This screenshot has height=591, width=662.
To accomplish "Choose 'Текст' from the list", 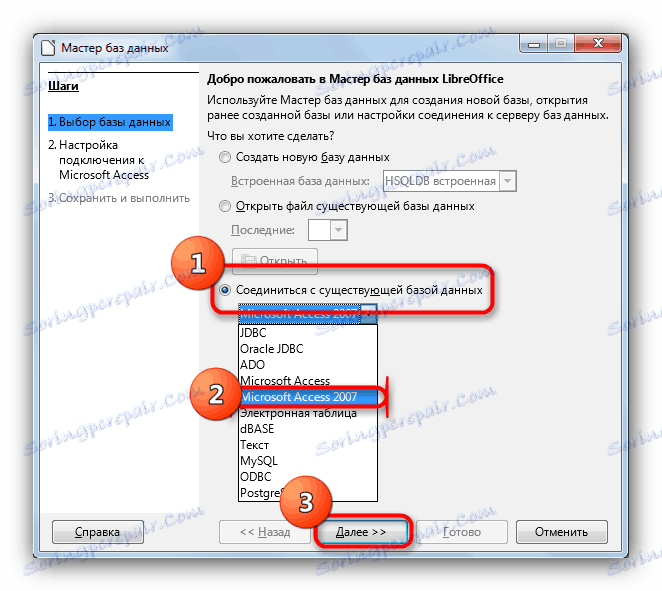I will tap(308, 445).
